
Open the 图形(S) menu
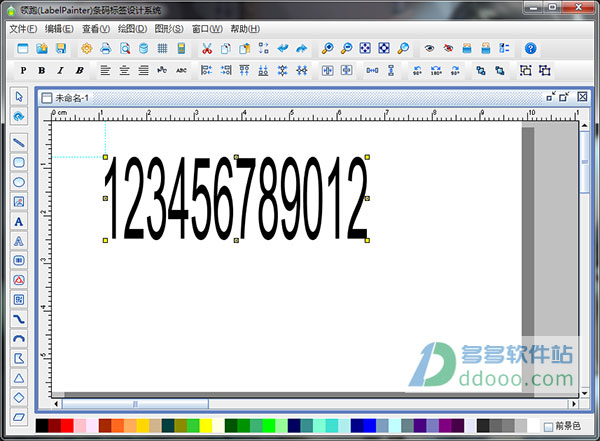(x=169, y=29)
